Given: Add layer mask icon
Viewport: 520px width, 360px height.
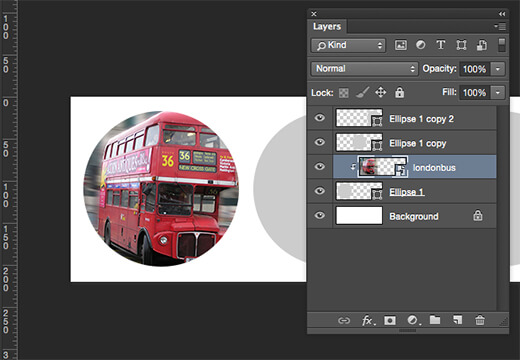Looking at the screenshot, I should (x=390, y=321).
